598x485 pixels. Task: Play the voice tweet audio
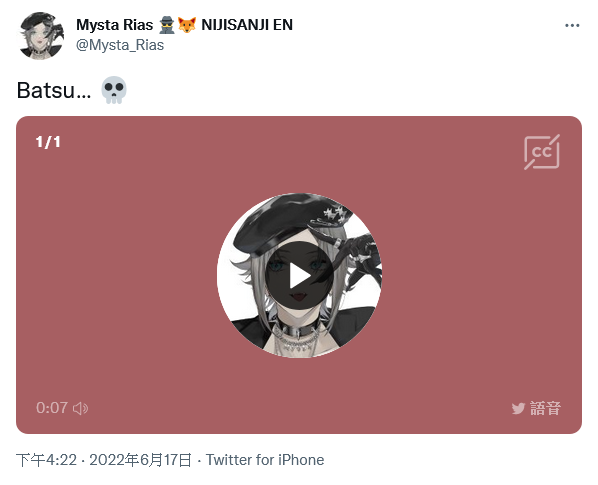[299, 275]
